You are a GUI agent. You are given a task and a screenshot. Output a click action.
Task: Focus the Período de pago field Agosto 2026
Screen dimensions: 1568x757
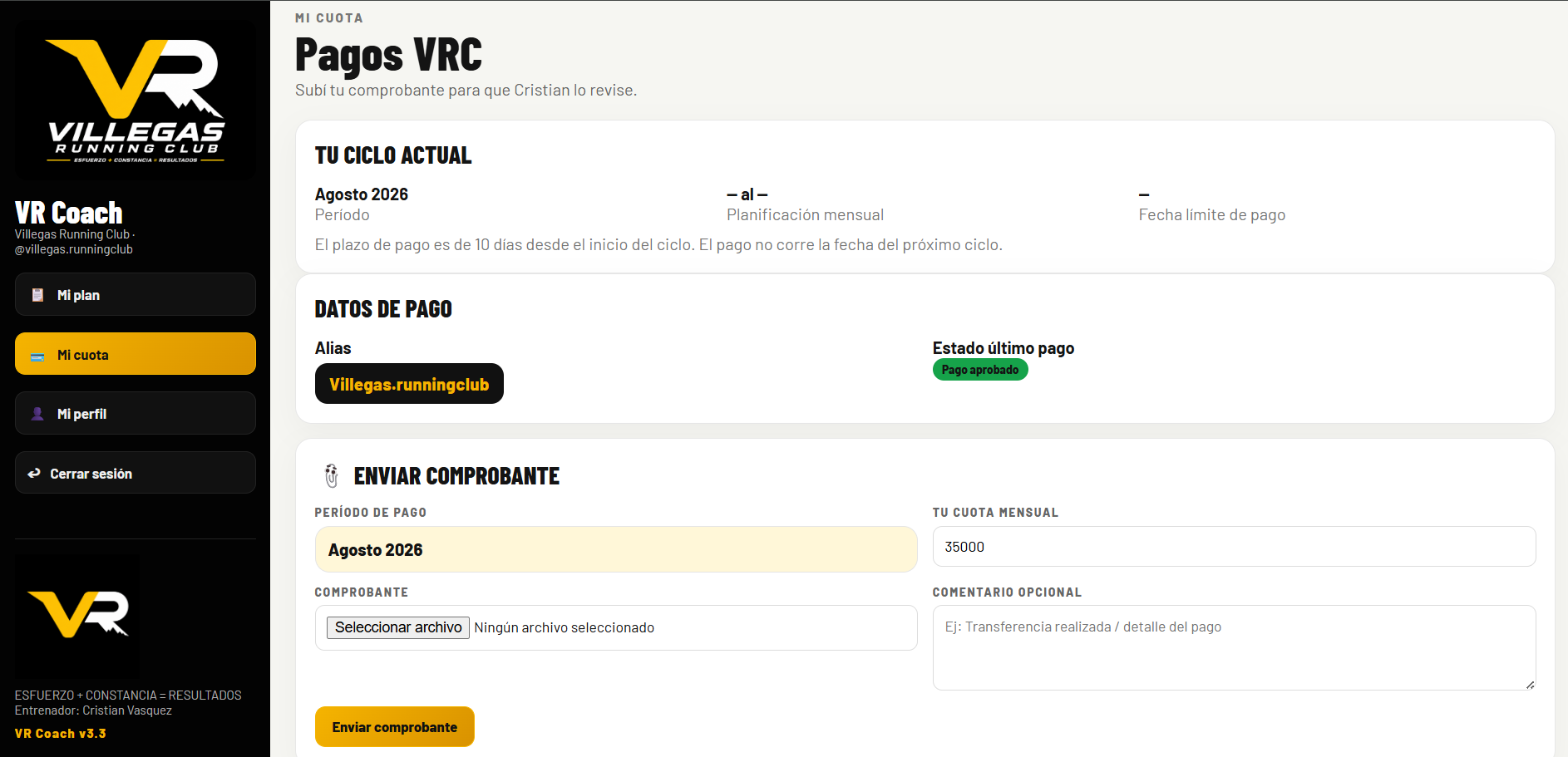pos(616,549)
